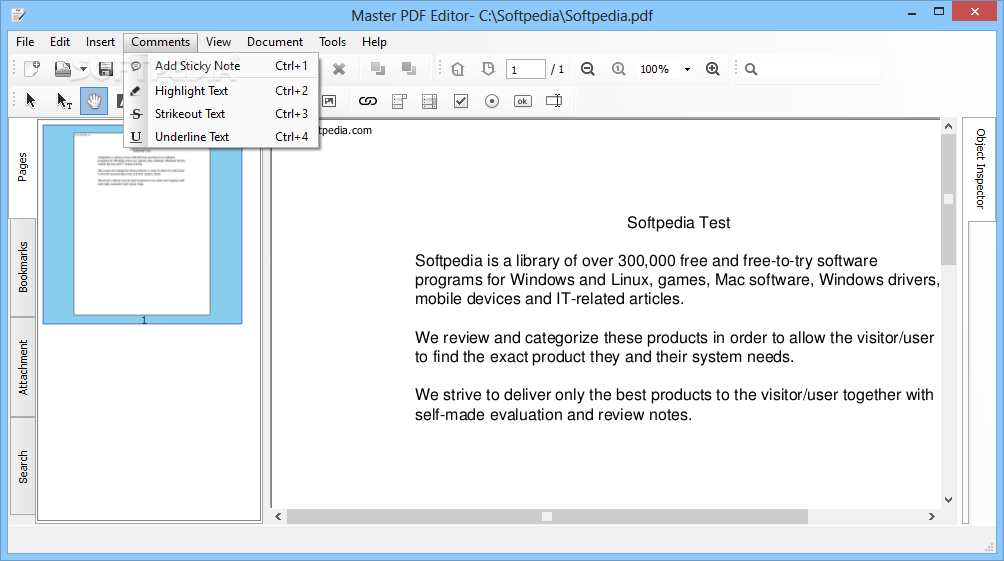Insert an OK push button field
The height and width of the screenshot is (561, 1004).
(x=522, y=101)
